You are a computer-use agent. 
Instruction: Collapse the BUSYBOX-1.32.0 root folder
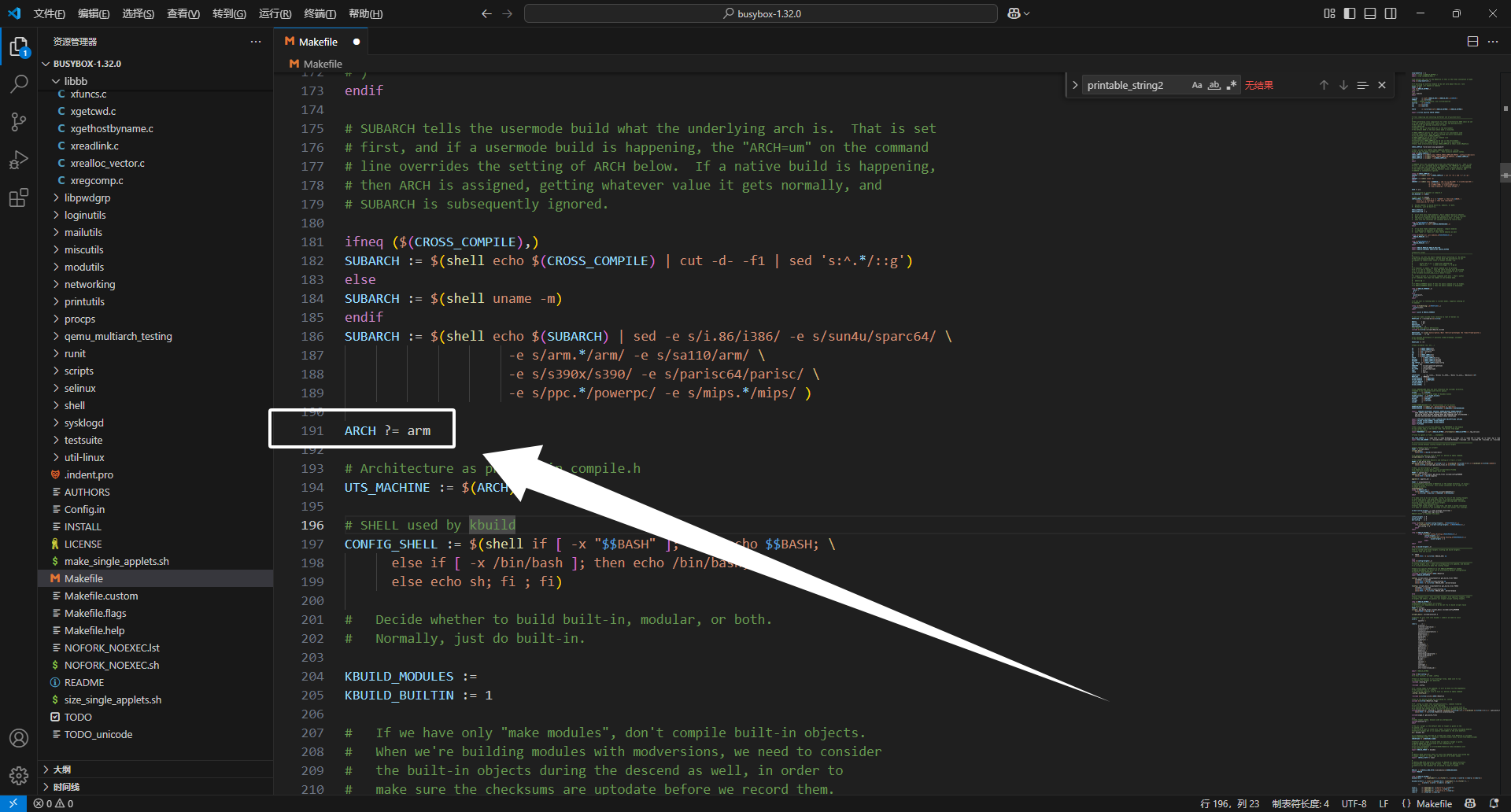(x=155, y=64)
